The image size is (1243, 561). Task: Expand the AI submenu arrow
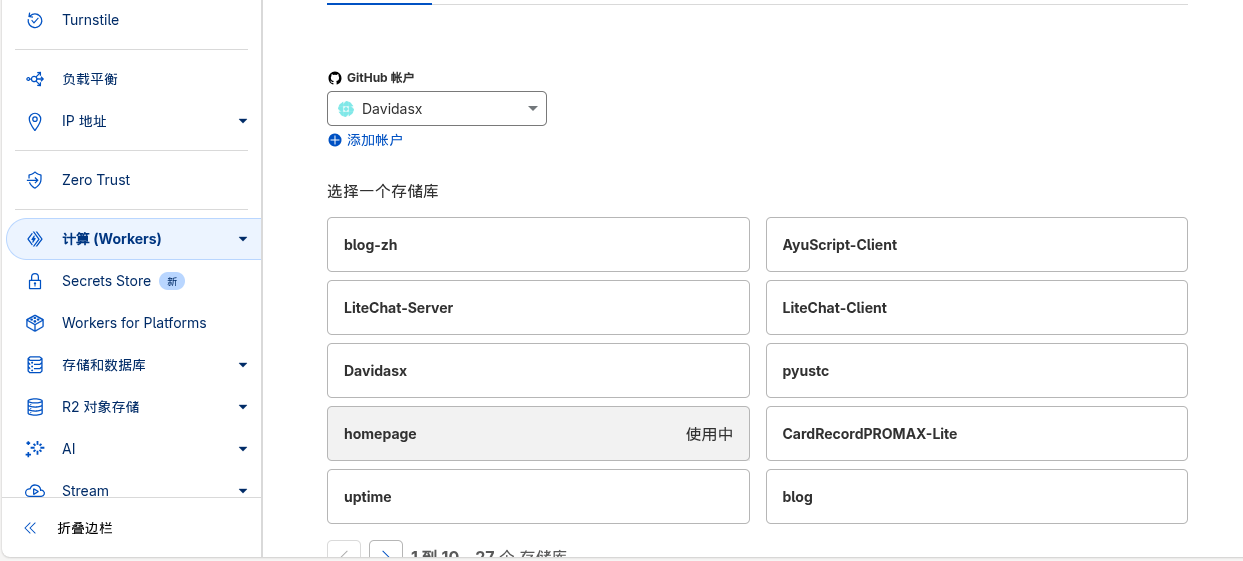(x=243, y=449)
